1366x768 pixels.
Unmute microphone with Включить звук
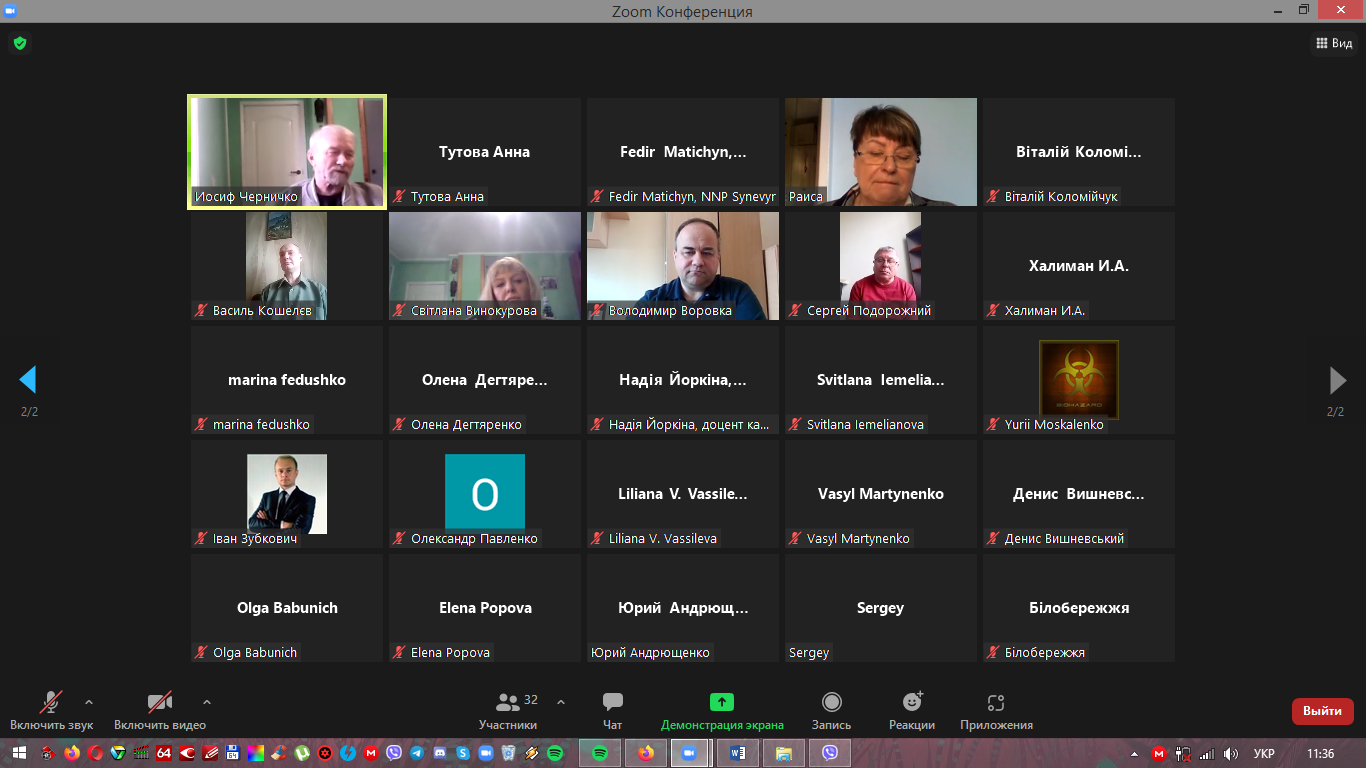coord(51,710)
